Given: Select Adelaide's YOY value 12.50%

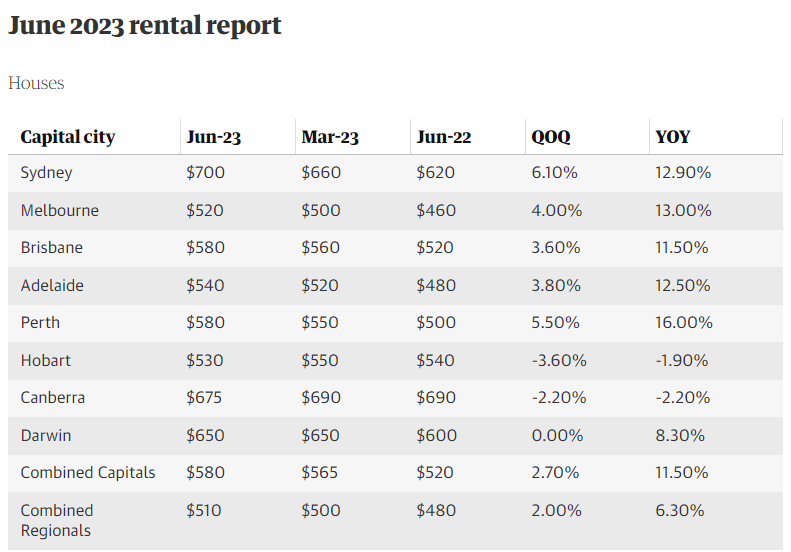Looking at the screenshot, I should (683, 285).
